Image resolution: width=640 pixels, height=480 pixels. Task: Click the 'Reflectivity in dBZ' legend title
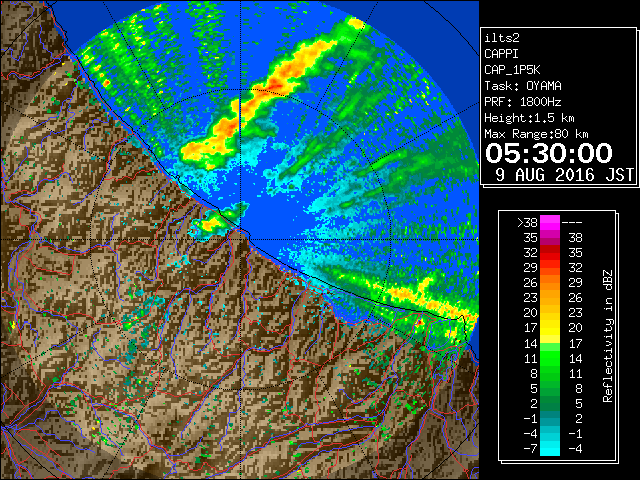click(x=607, y=336)
